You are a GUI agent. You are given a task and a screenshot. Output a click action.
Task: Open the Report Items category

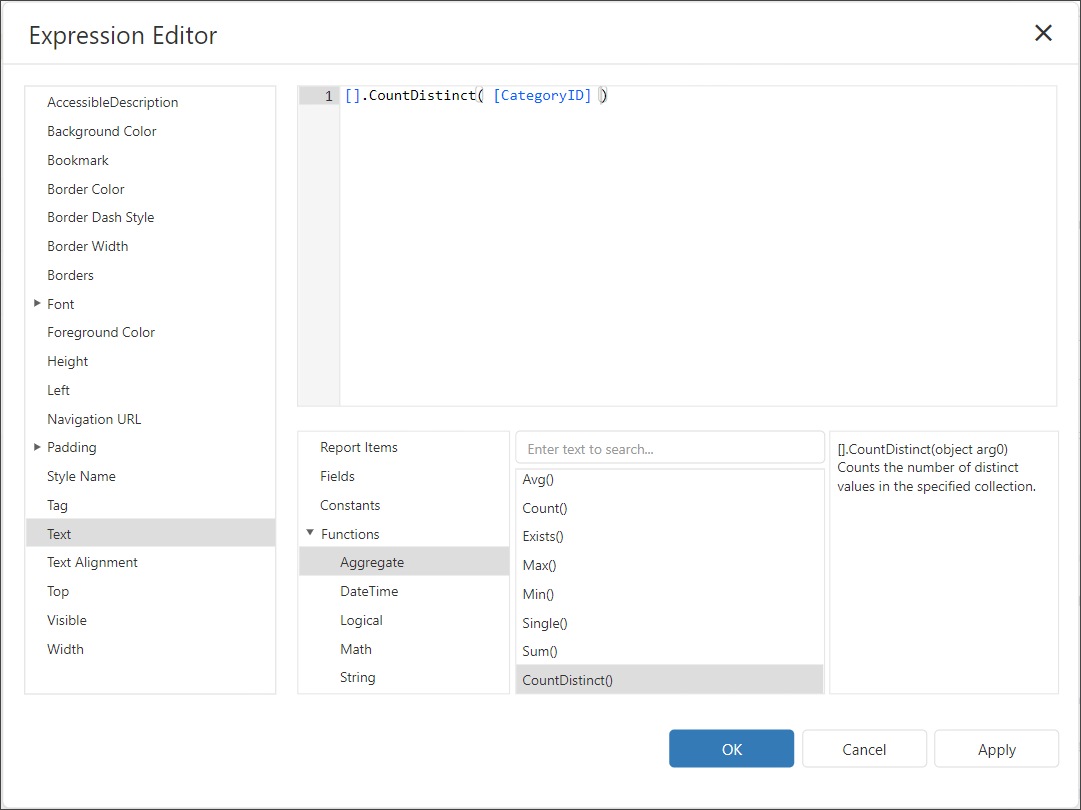point(404,447)
